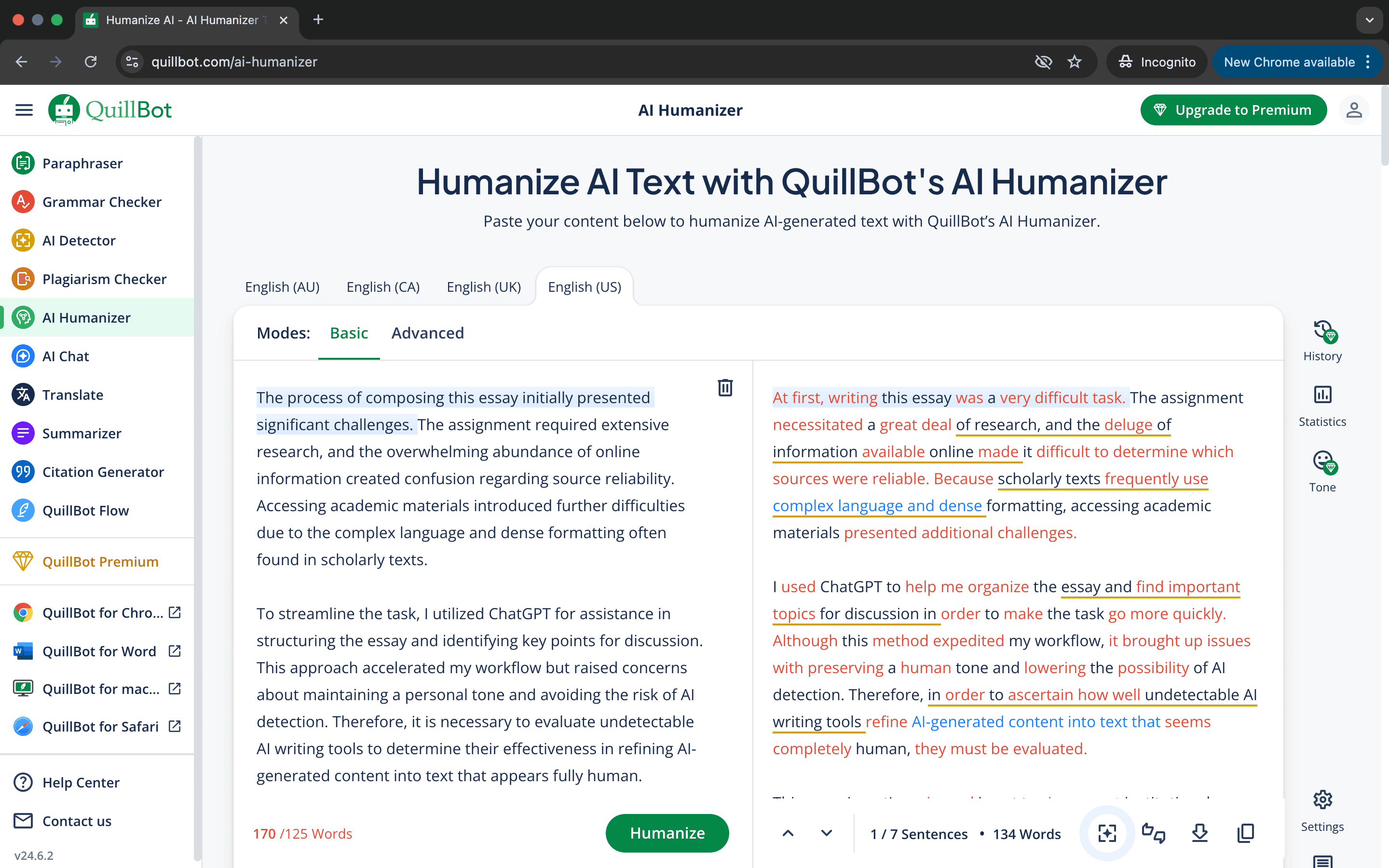Click the rephrase arrows icon in output toolbar

(x=1153, y=833)
